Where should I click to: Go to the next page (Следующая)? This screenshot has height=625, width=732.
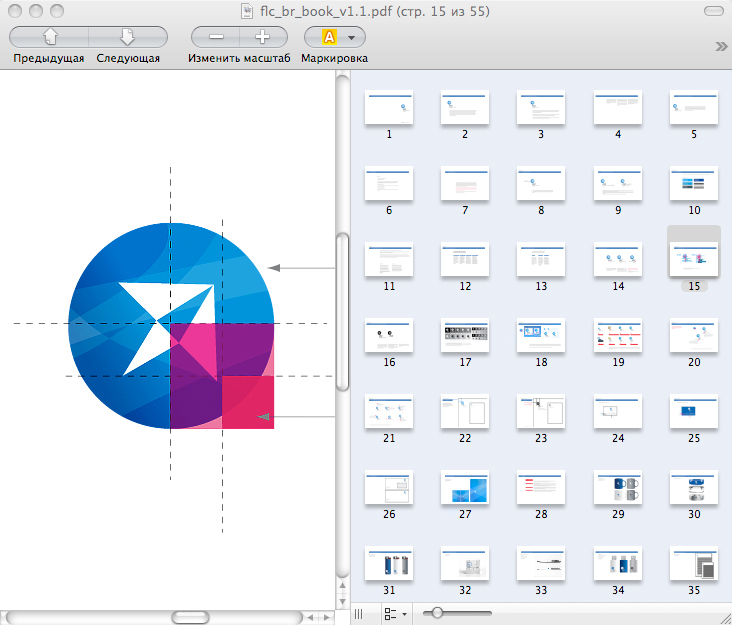pos(128,37)
